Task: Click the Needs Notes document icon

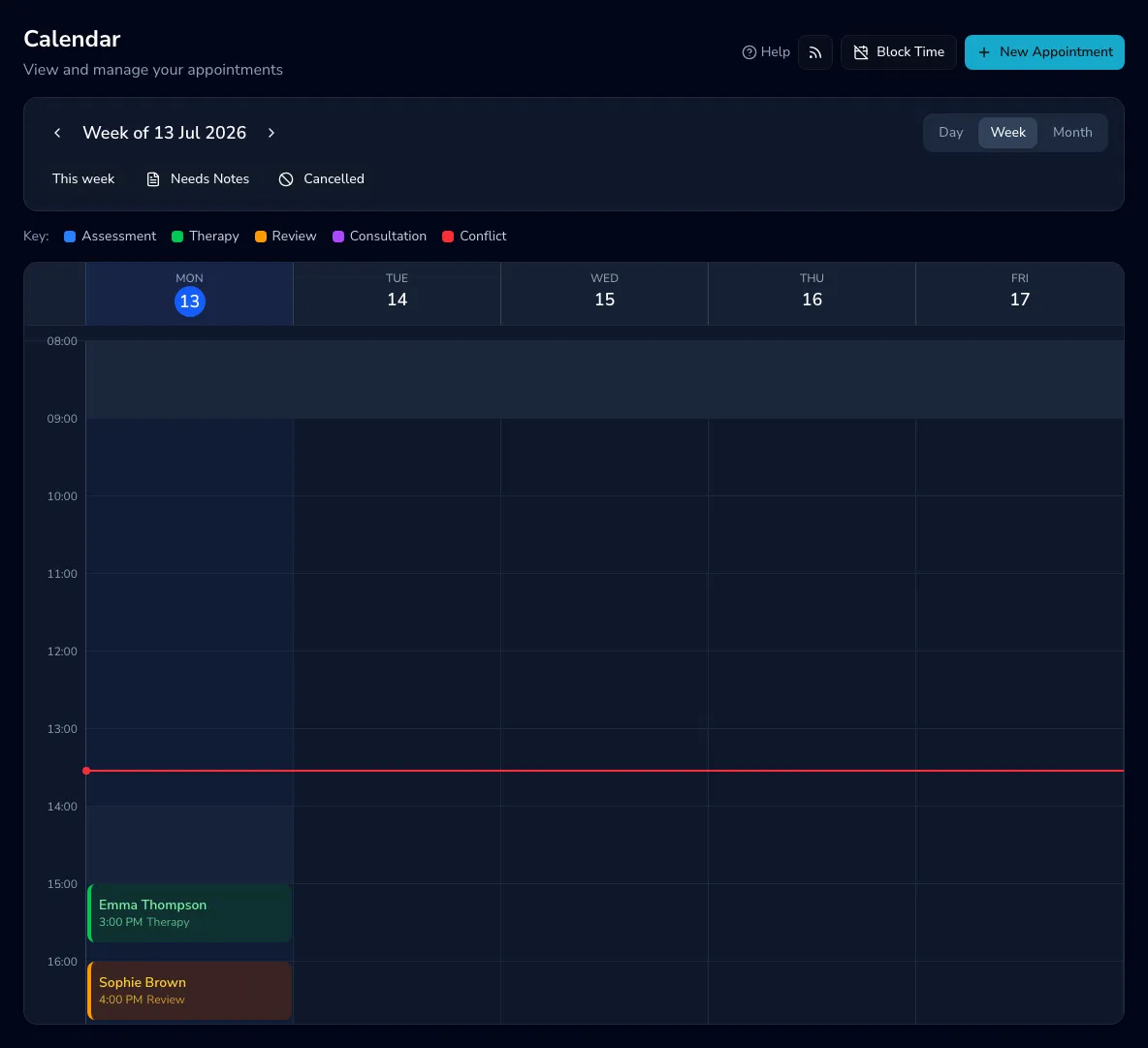Action: (153, 179)
